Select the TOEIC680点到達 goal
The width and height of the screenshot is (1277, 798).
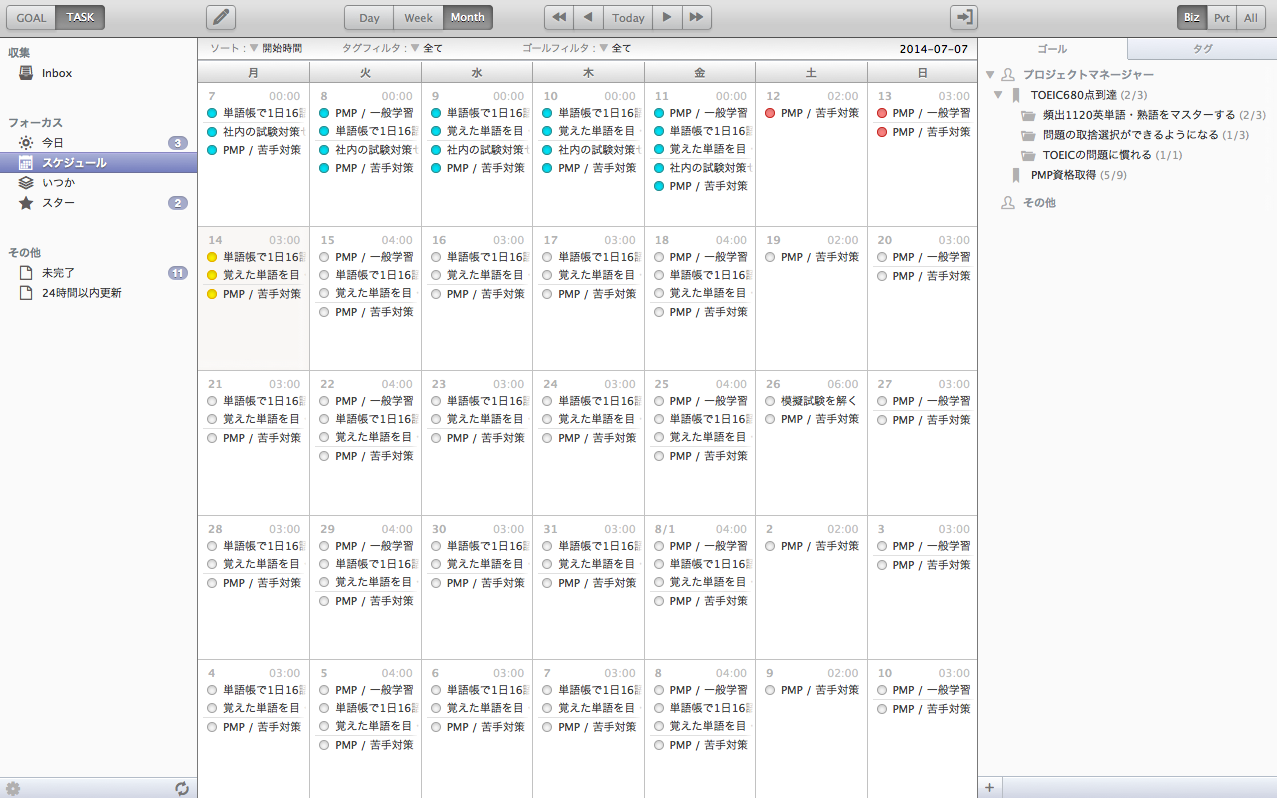click(1074, 95)
